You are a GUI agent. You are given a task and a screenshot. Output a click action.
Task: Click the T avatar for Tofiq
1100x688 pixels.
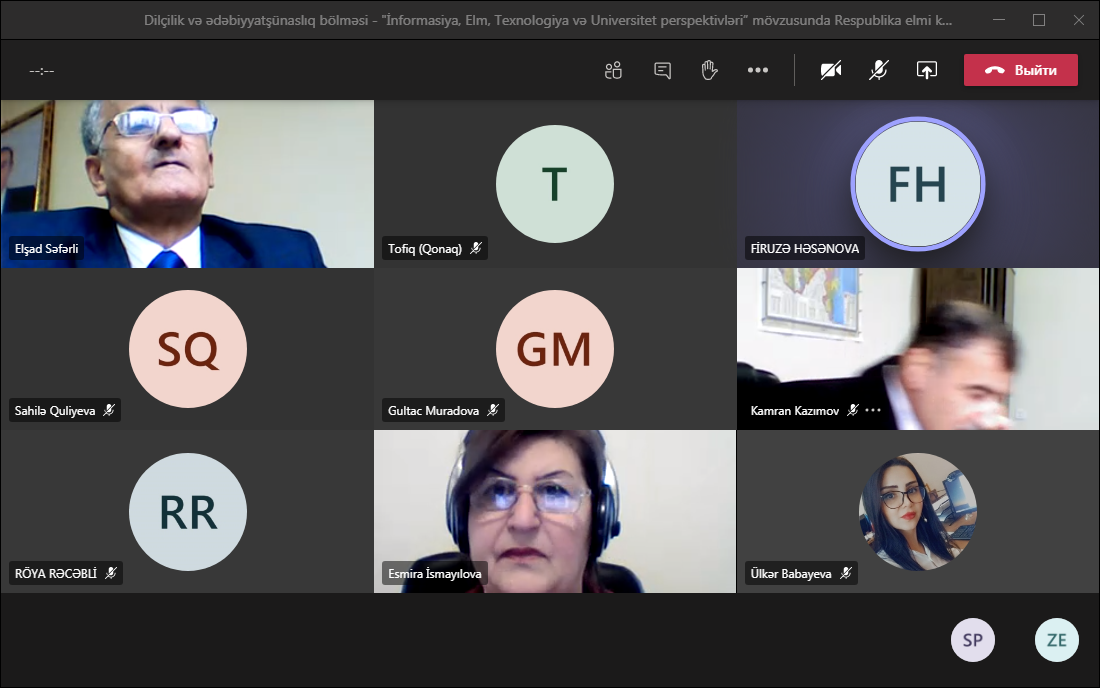(555, 184)
